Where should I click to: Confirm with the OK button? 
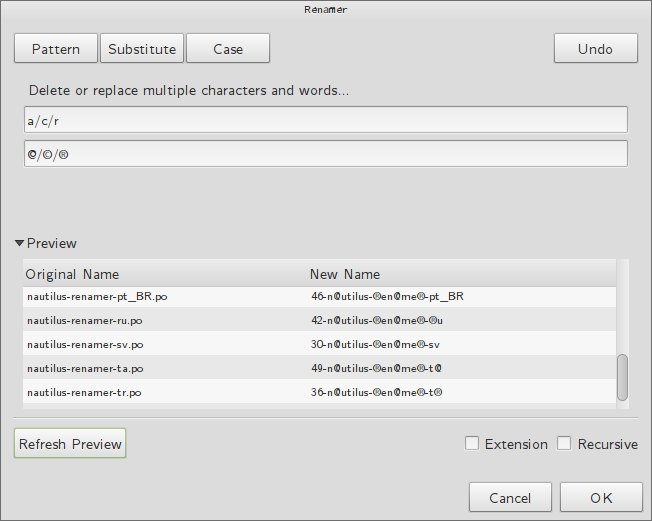[x=601, y=497]
